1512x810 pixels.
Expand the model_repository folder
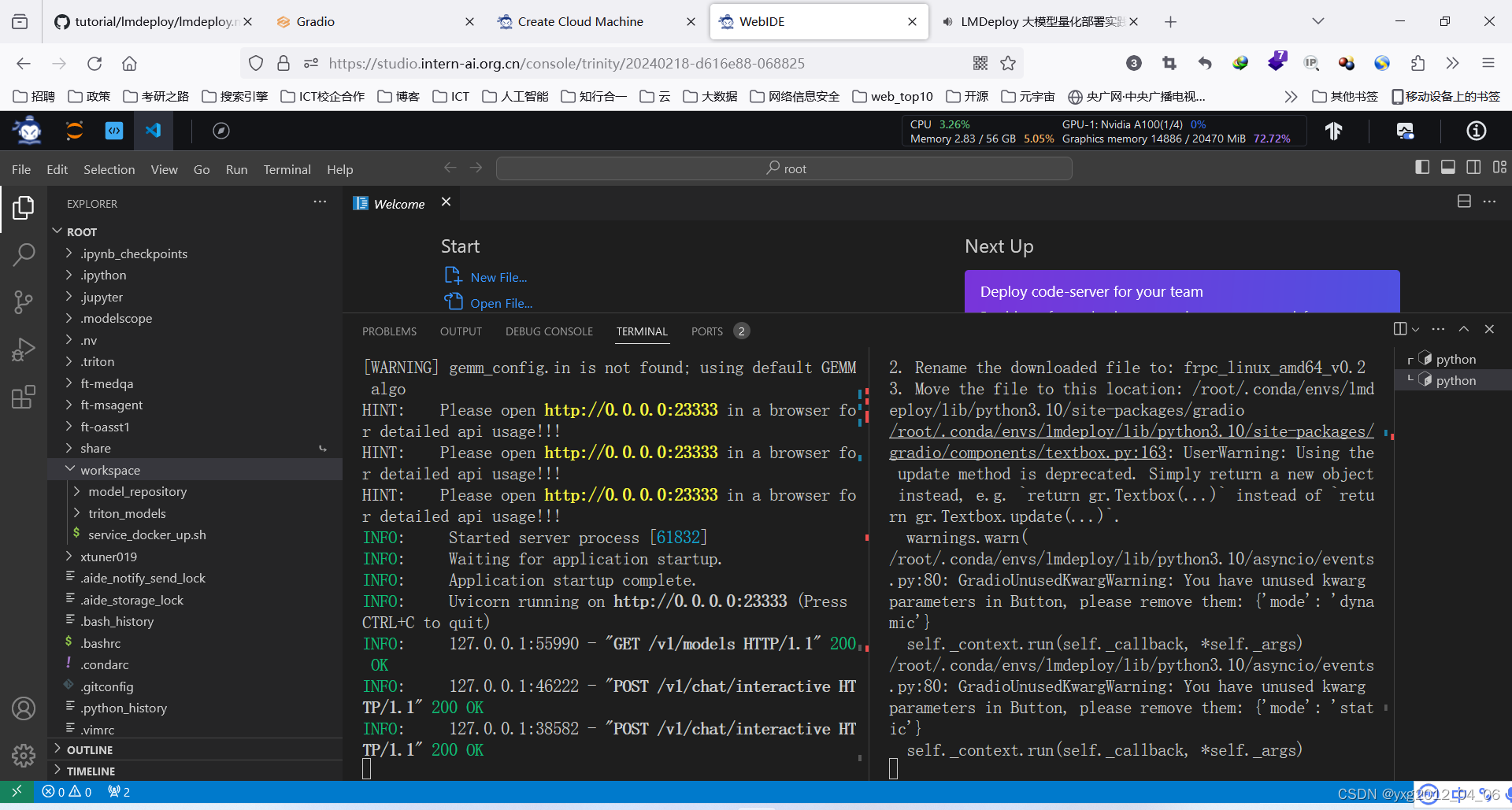138,491
